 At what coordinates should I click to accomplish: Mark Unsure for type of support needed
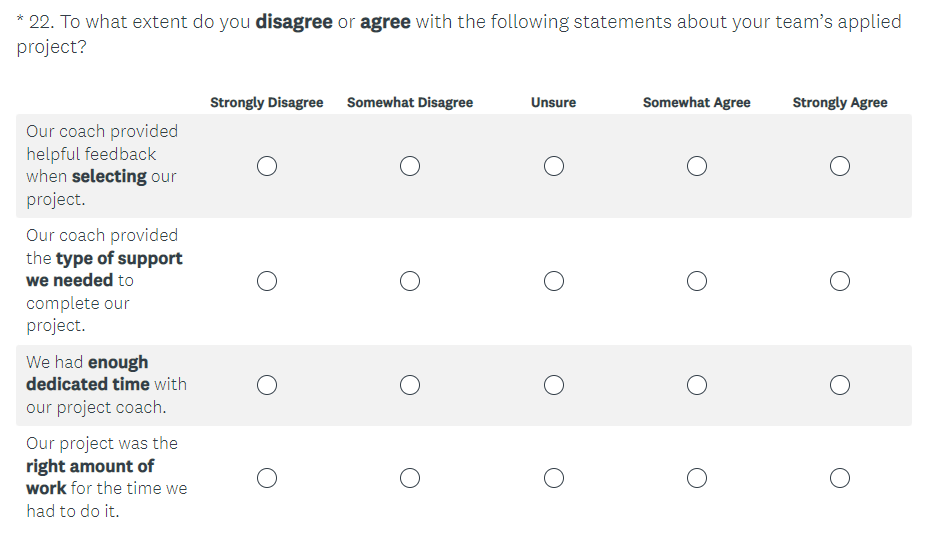pos(554,281)
